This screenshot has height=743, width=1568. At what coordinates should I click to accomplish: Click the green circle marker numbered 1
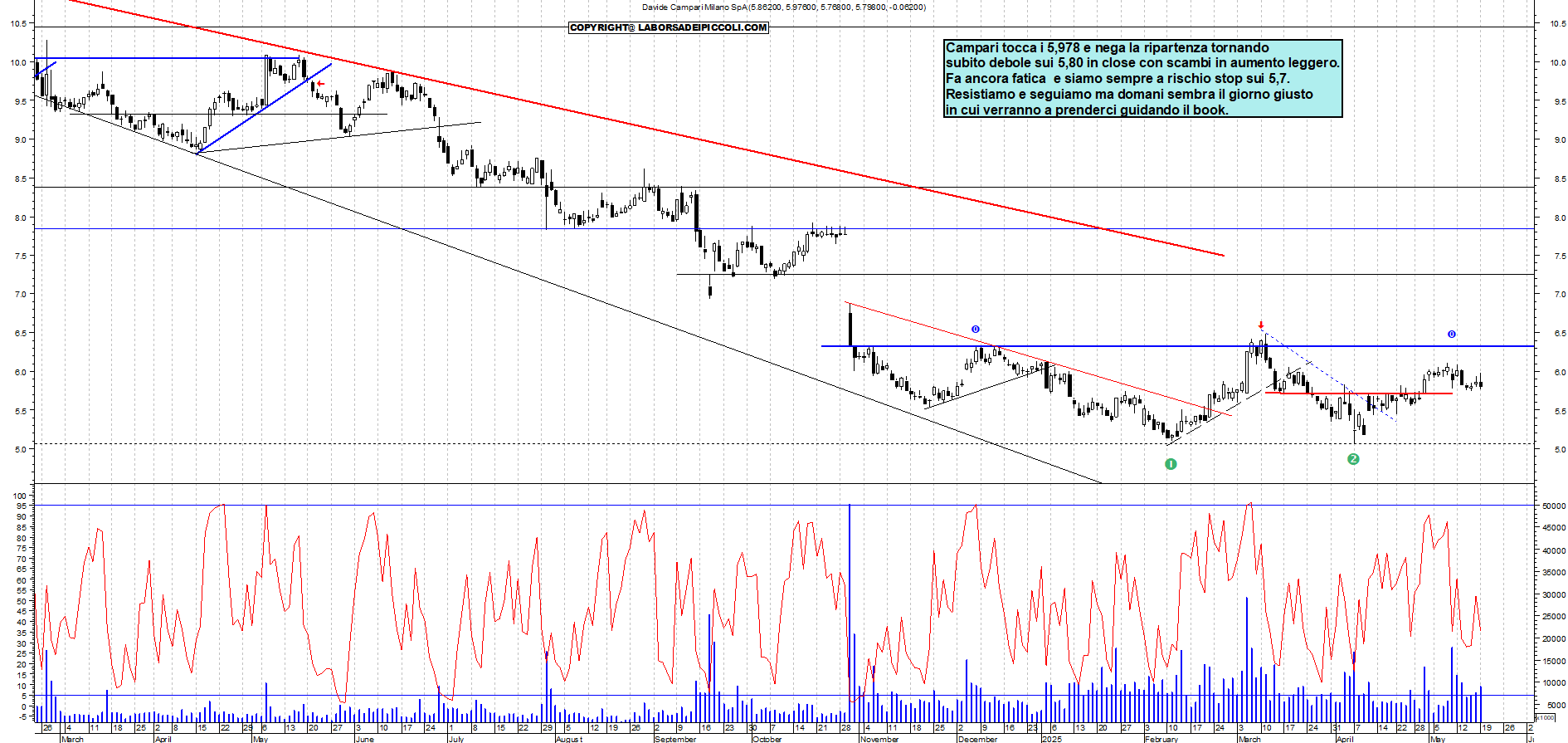(1171, 464)
